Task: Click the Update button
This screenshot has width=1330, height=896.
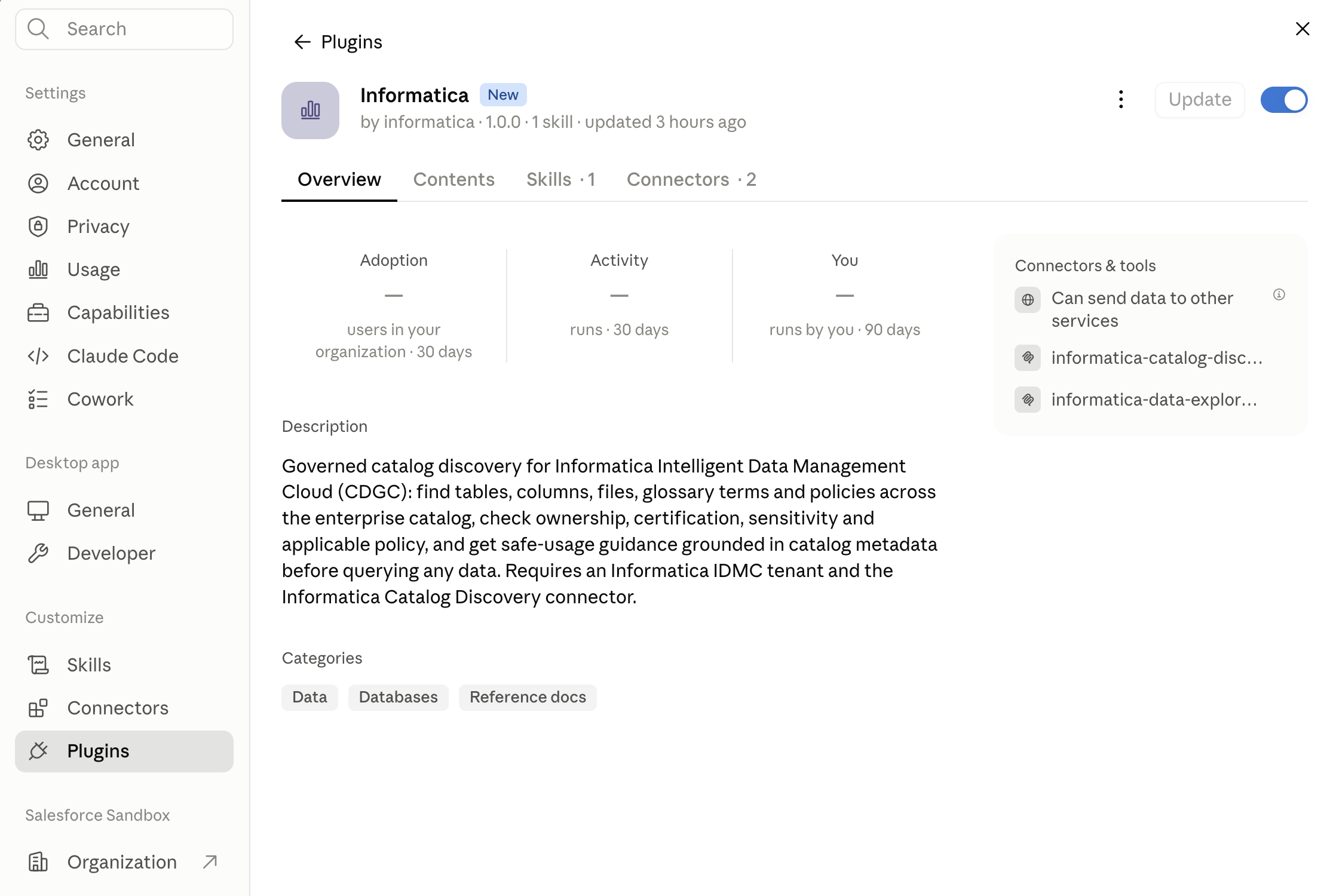Action: pos(1200,99)
